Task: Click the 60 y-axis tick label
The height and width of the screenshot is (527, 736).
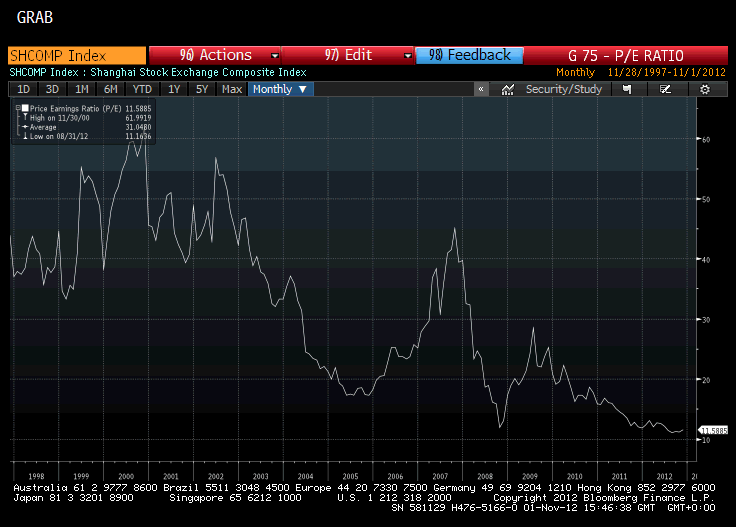Action: pyautogui.click(x=706, y=139)
